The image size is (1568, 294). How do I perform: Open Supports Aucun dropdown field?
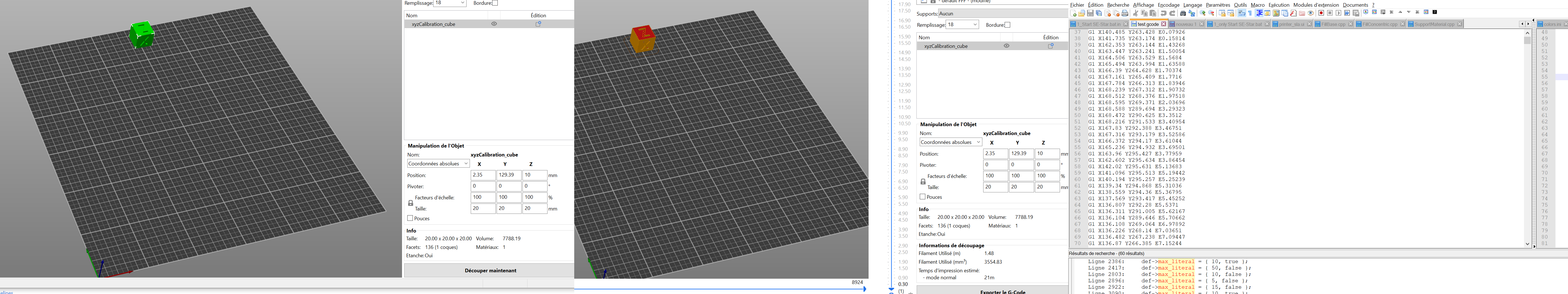click(x=1003, y=13)
